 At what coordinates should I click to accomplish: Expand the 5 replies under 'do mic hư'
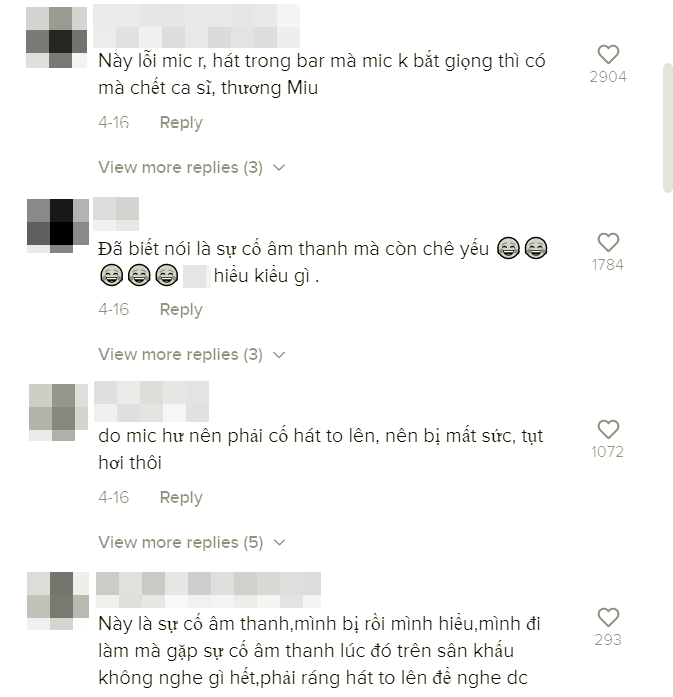tap(192, 542)
